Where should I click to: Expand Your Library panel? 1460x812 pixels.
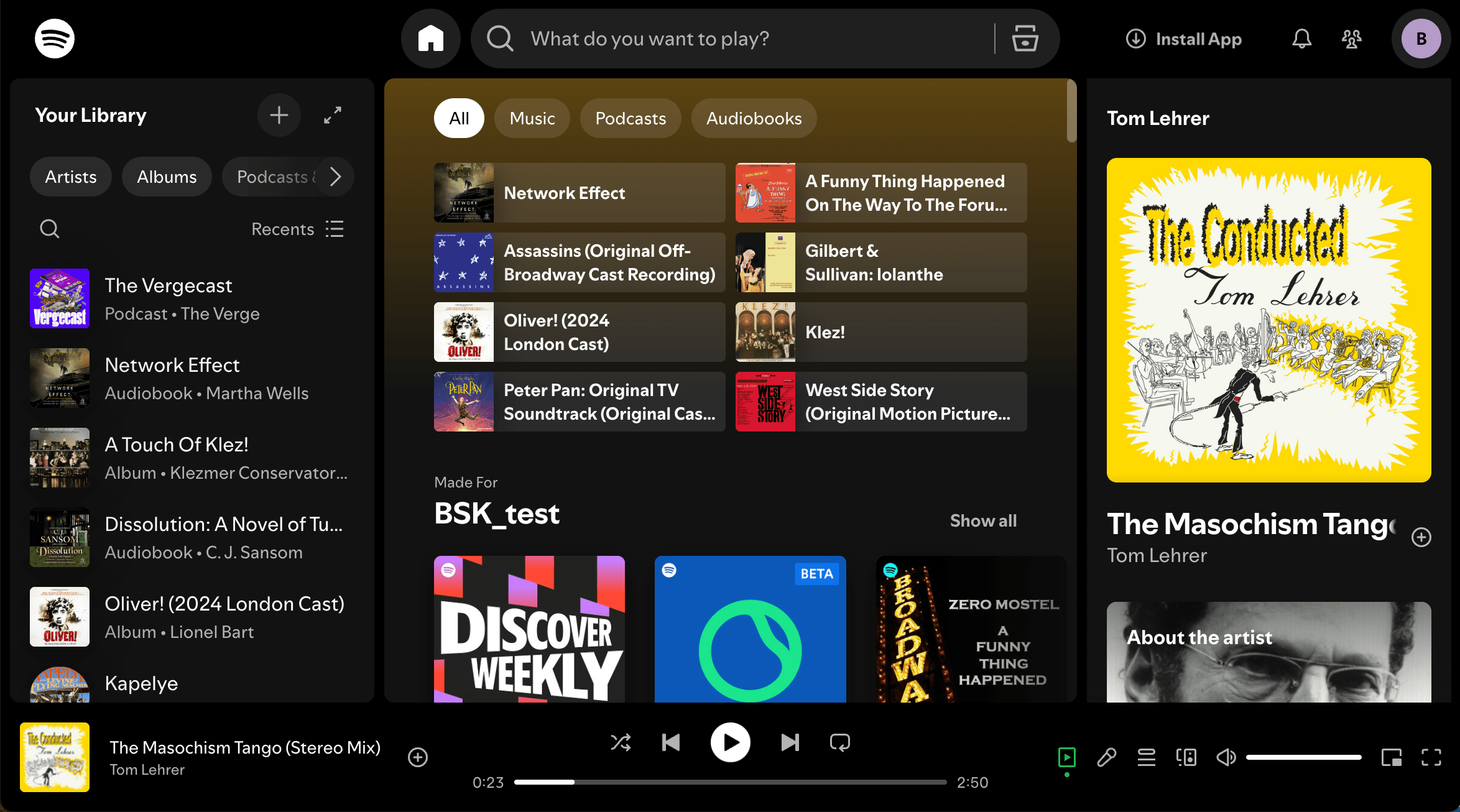tap(333, 115)
